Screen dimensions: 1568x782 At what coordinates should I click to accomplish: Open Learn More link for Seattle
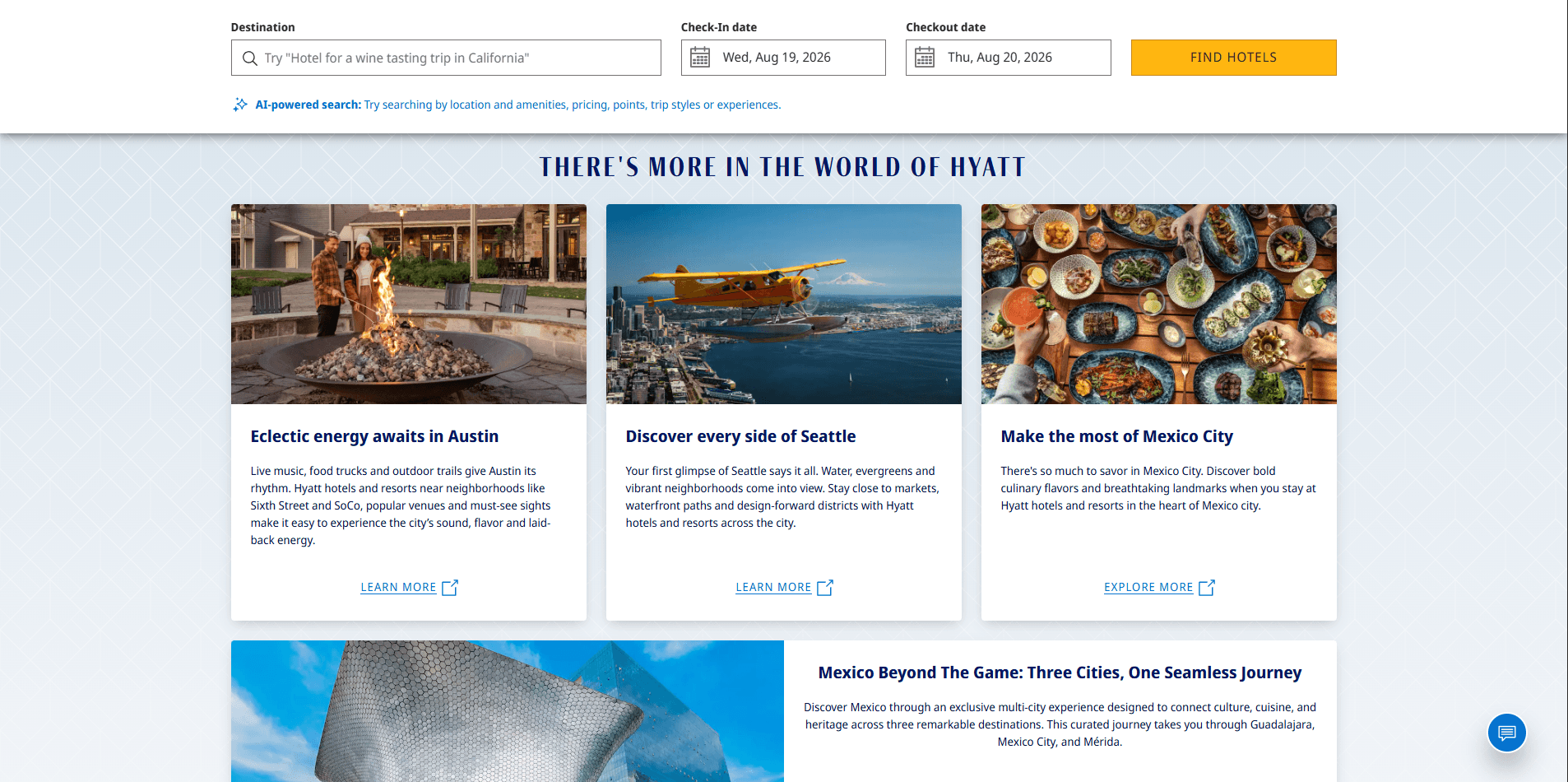pos(774,588)
